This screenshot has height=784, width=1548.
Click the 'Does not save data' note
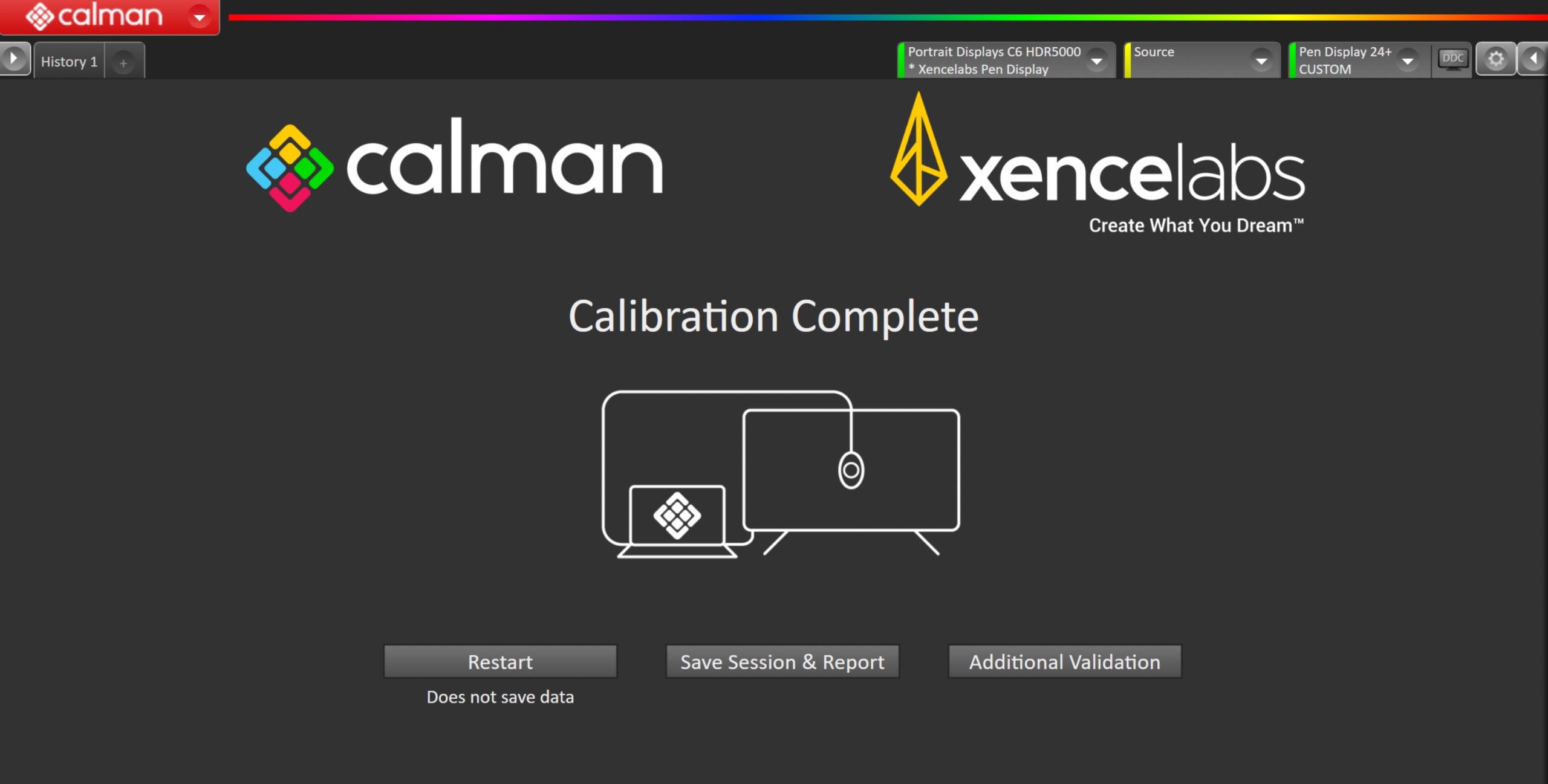(500, 697)
